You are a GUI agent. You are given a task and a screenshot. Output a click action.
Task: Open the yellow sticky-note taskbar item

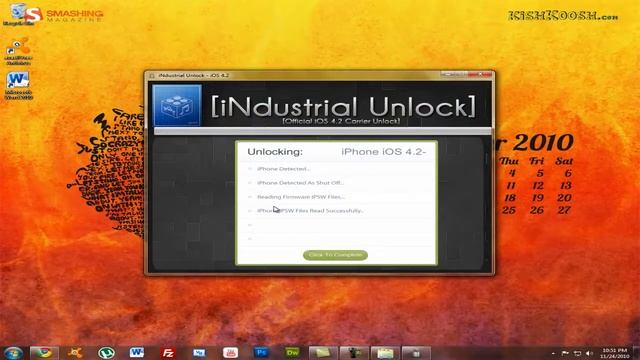[x=323, y=353]
